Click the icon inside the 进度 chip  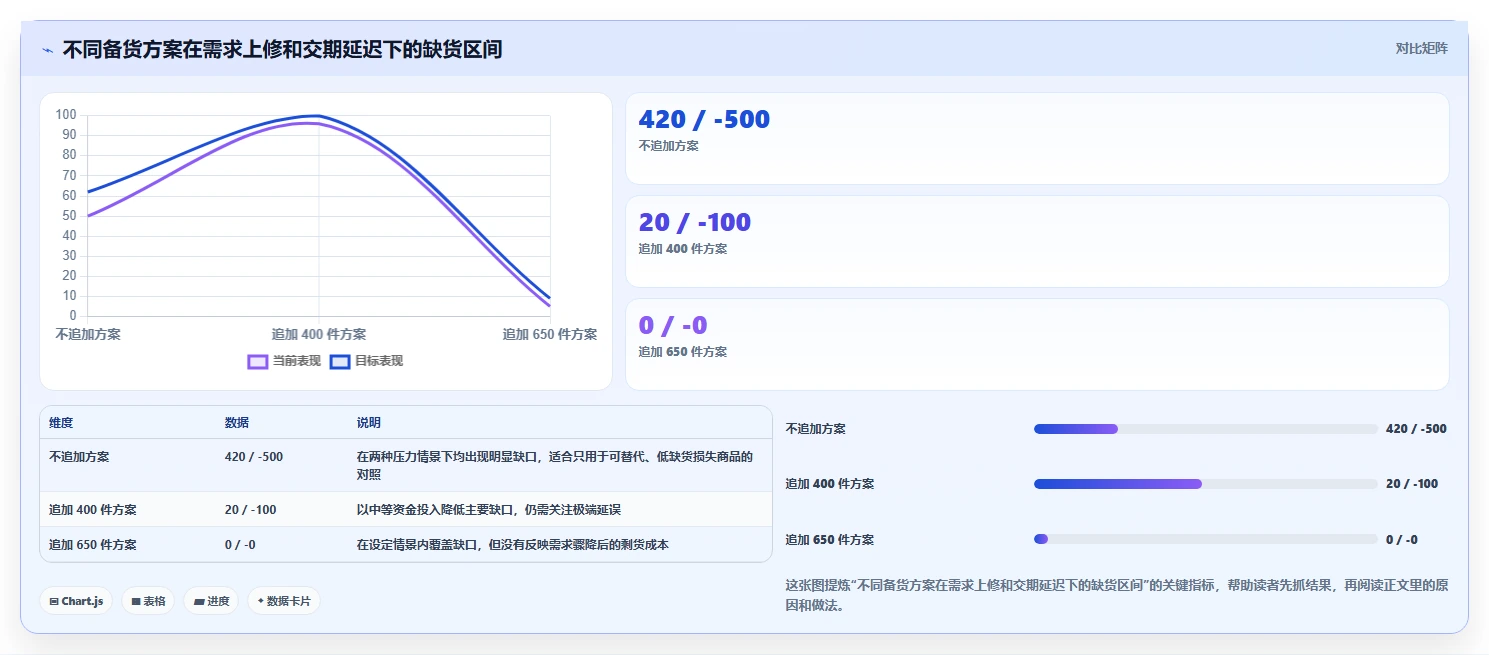(x=199, y=602)
